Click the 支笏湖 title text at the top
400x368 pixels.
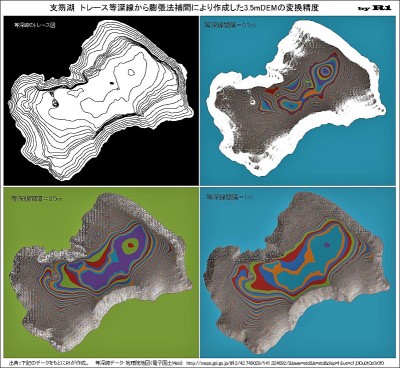tap(61, 8)
